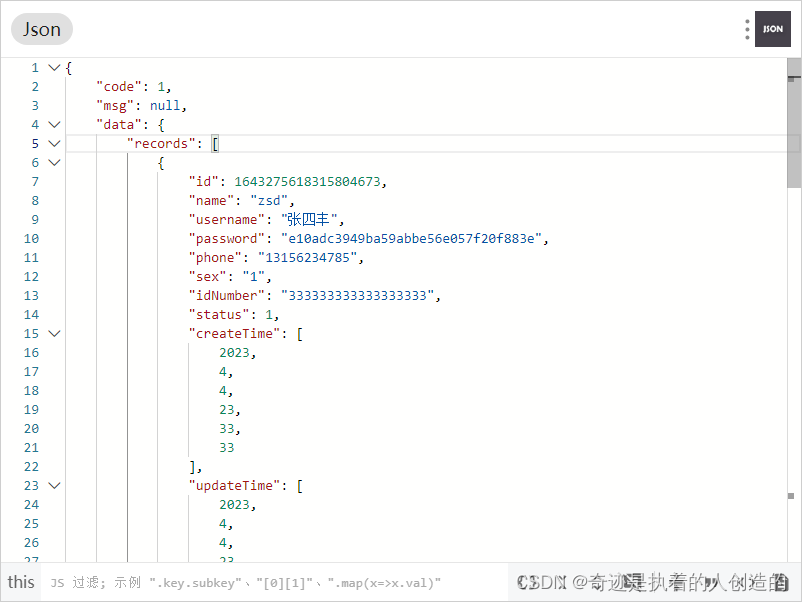
Task: Collapse the "records" array fold arrow
Action: pyautogui.click(x=54, y=144)
